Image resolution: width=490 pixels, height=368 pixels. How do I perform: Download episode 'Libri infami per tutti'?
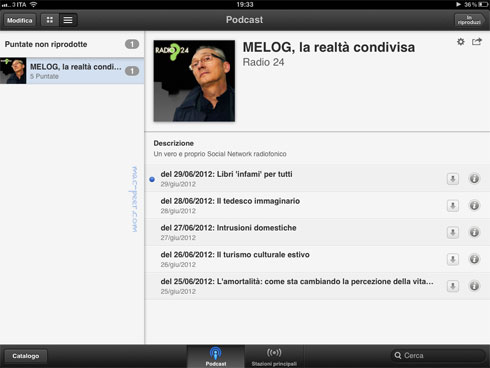pos(453,179)
